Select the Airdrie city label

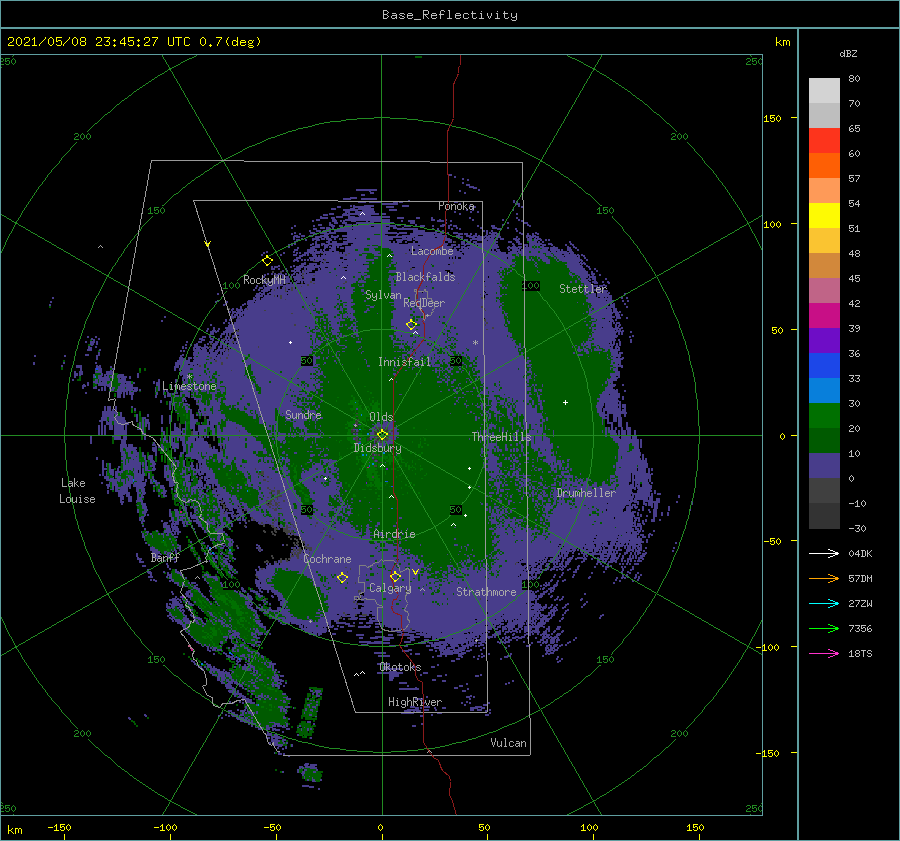point(394,534)
